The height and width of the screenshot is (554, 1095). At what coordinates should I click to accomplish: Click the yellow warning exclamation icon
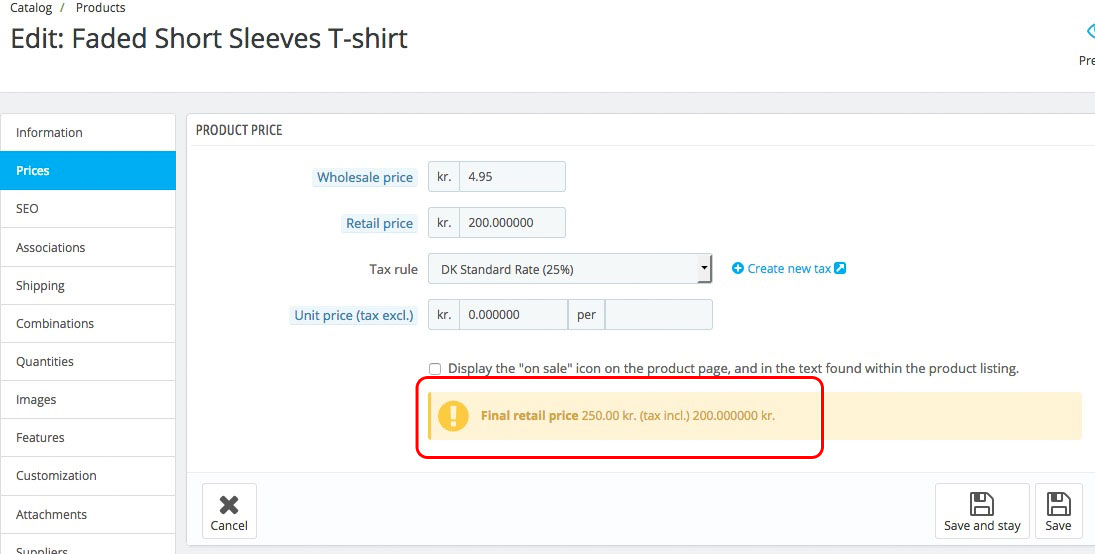453,416
